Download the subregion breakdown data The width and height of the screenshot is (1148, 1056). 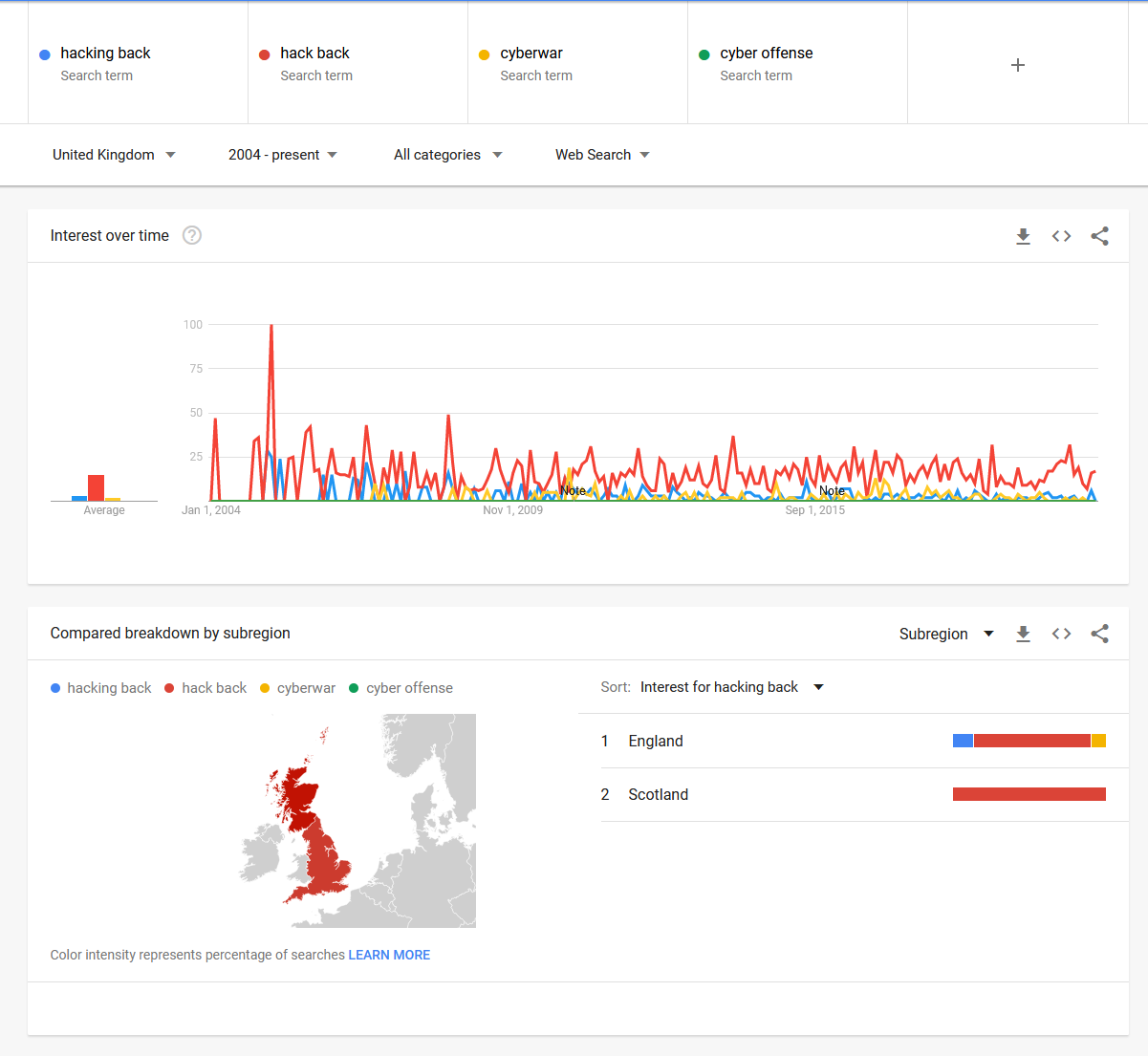coord(1023,634)
